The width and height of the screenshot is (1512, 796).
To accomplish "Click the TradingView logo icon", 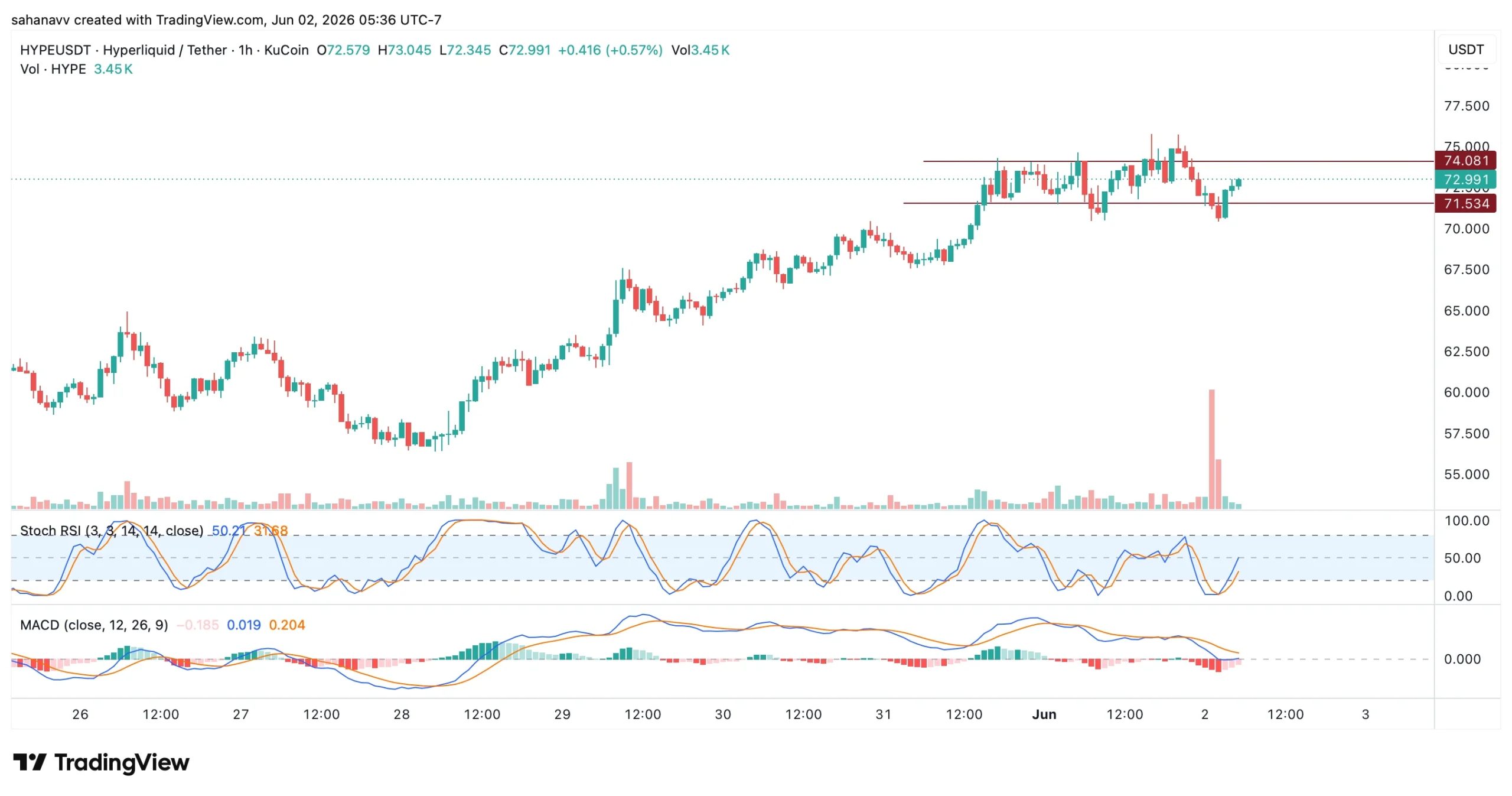I will tap(30, 762).
